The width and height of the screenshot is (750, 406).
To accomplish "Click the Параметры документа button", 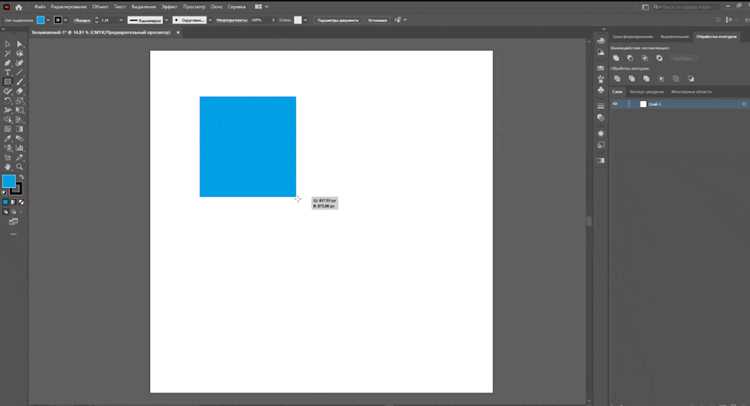I will (338, 20).
